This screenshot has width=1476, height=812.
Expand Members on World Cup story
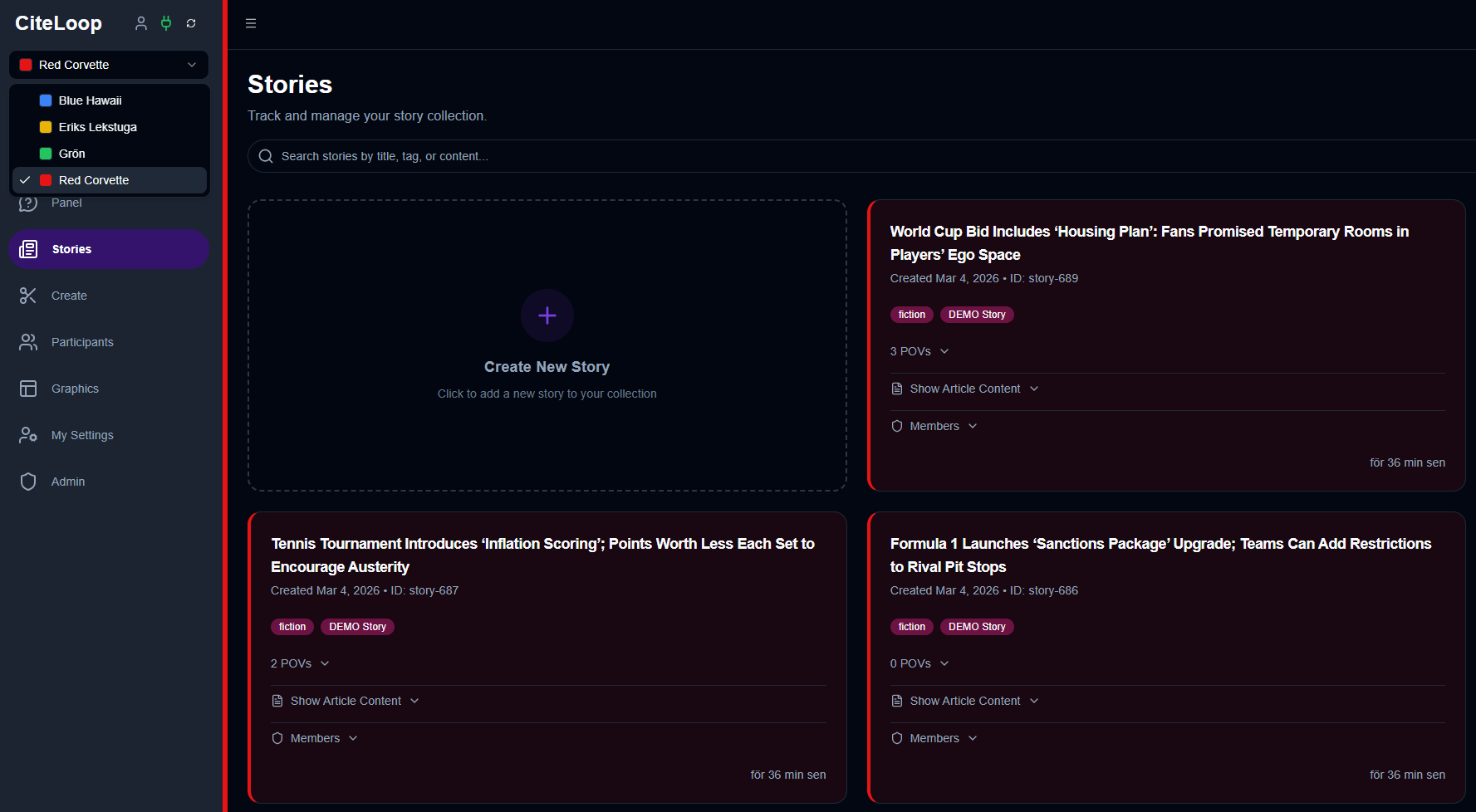click(934, 426)
